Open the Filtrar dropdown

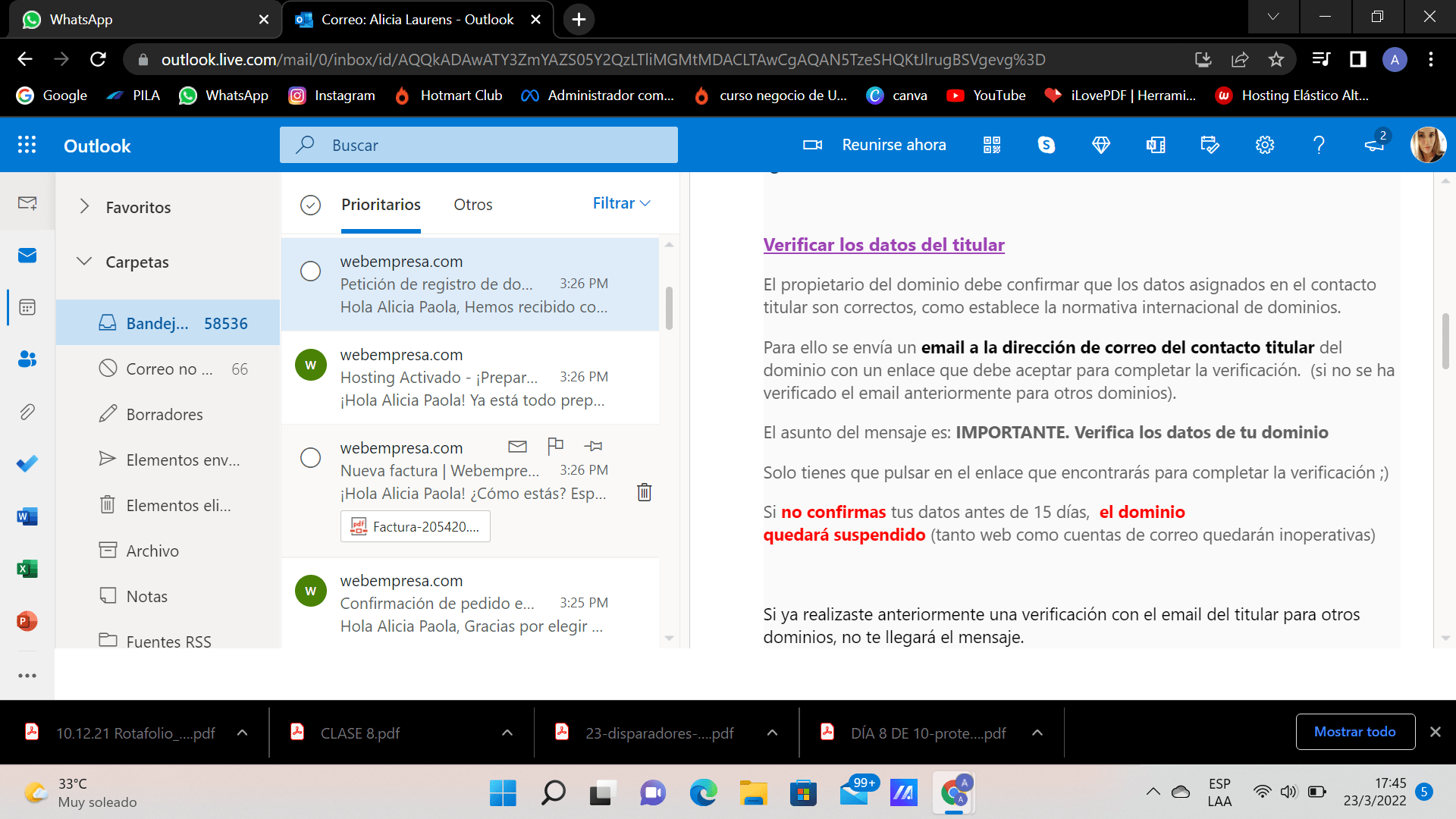622,203
